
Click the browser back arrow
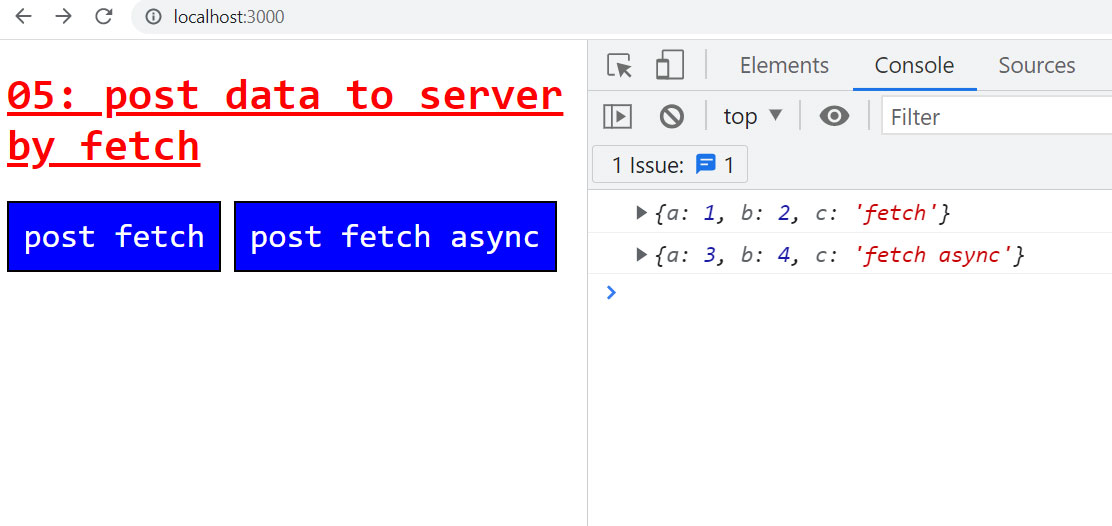click(x=24, y=17)
